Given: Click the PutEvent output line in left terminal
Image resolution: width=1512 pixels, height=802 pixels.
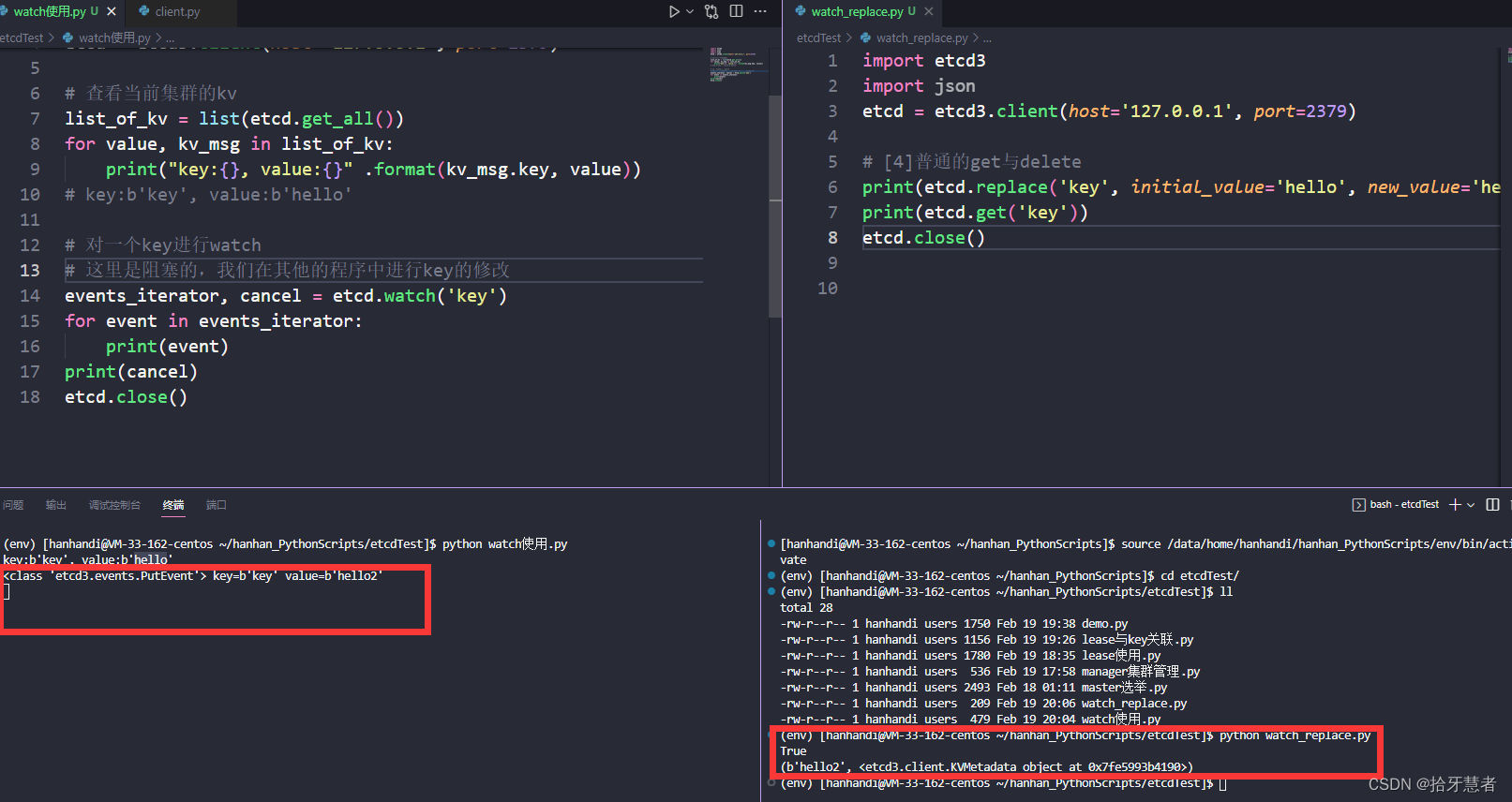Looking at the screenshot, I should (x=193, y=576).
